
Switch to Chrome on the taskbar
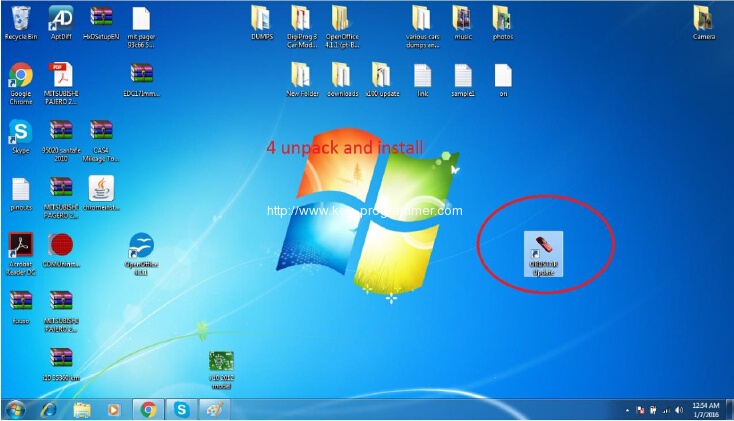point(148,410)
